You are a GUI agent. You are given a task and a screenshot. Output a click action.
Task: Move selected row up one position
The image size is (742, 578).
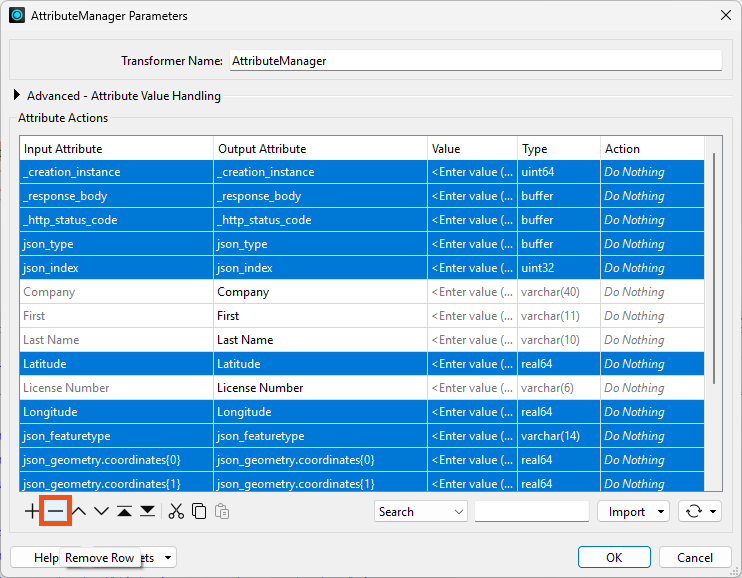coord(79,511)
